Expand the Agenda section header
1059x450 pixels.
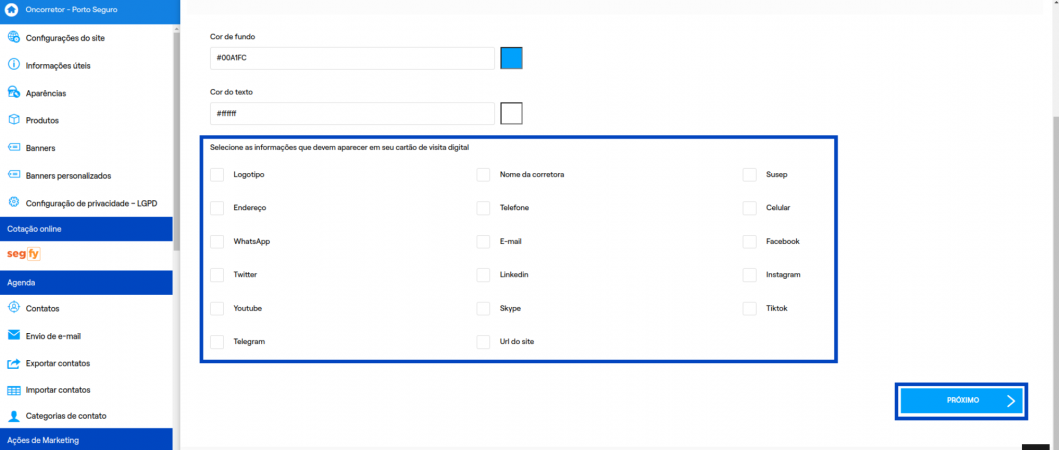[86, 282]
